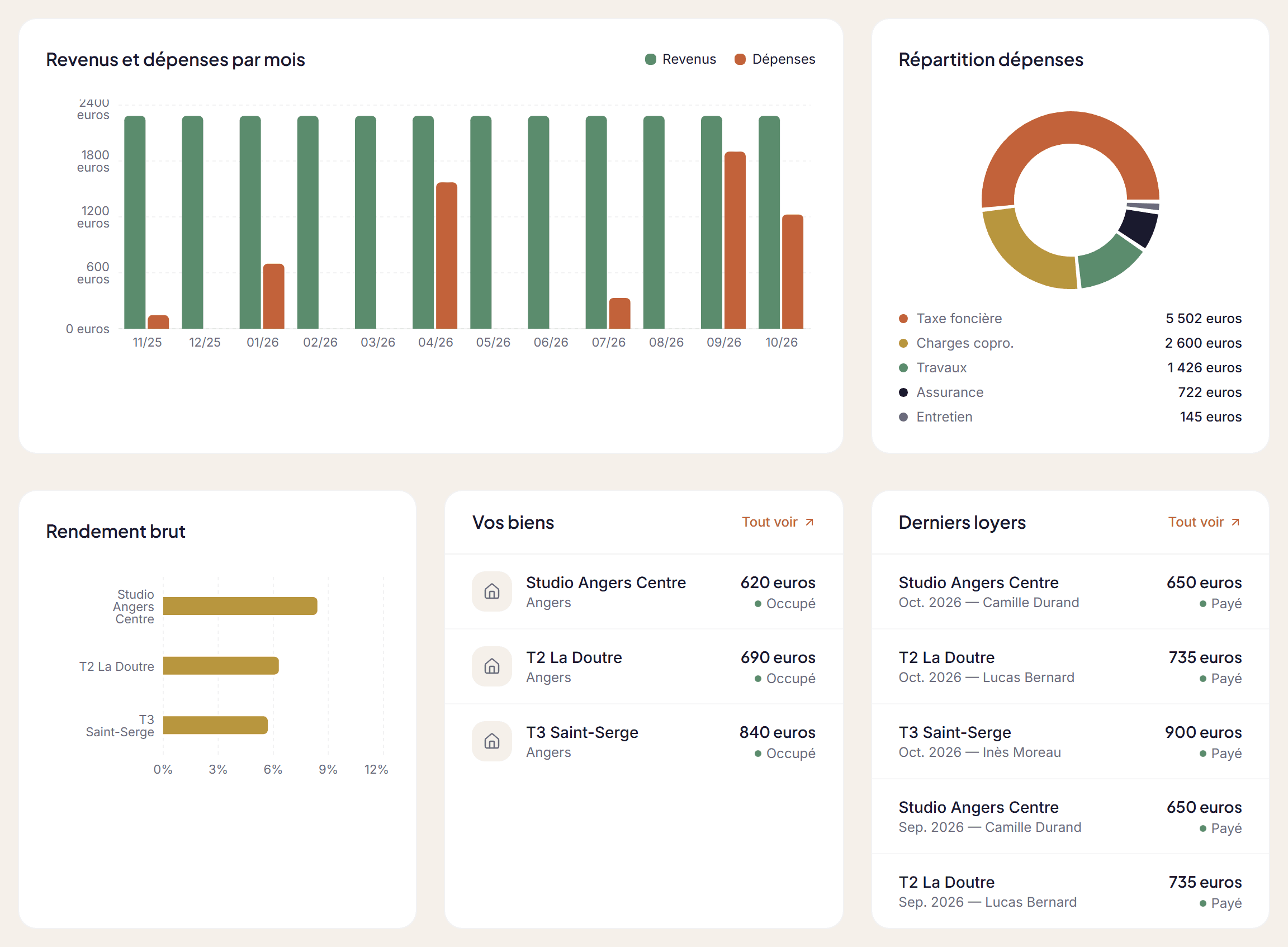This screenshot has height=947, width=1288.
Task: Click the 04/26 Dépenses bar
Action: (x=447, y=255)
